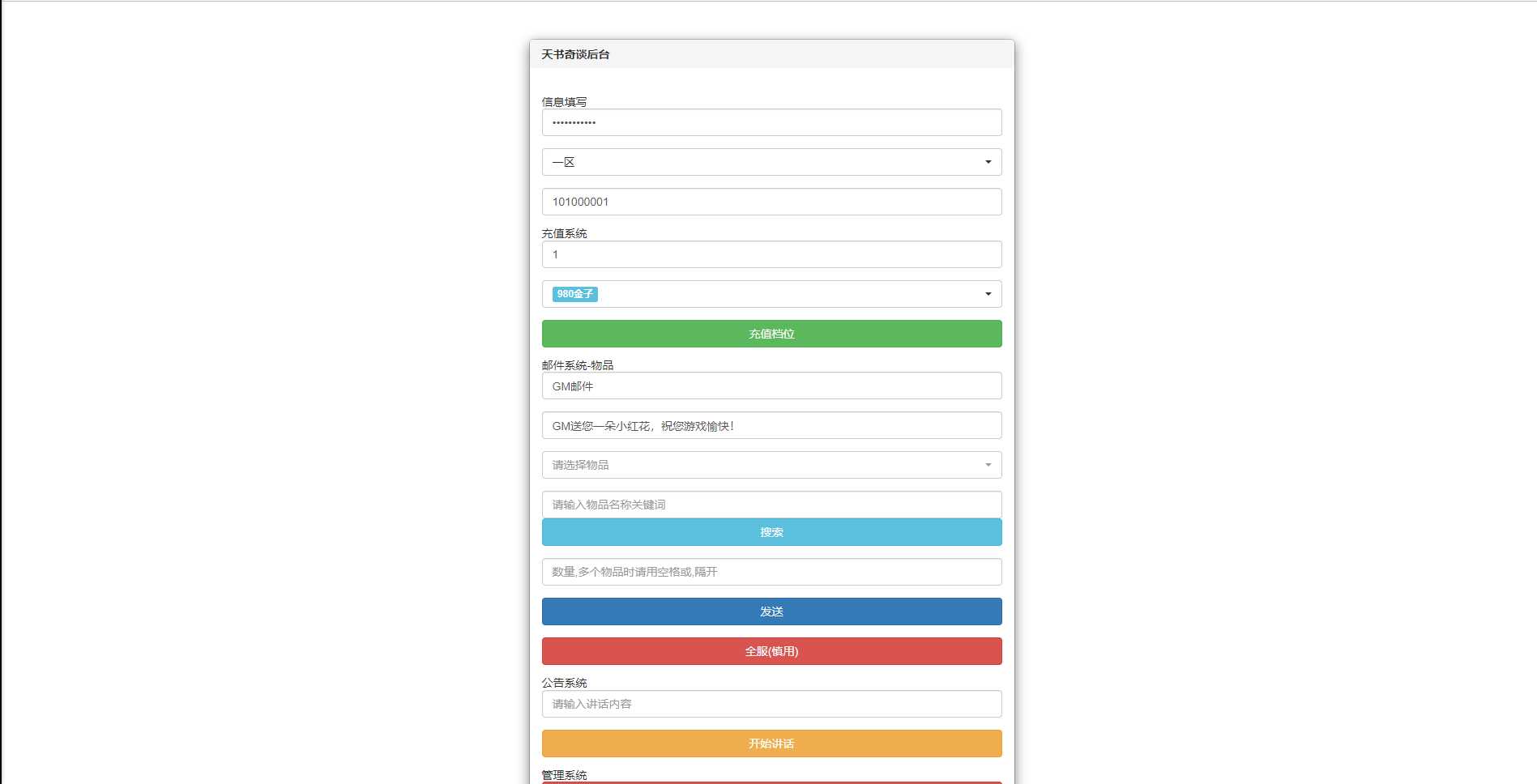Screen dimensions: 1537x784
Task: Click the dropdown arrow beside 980金子
Action: pos(988,294)
